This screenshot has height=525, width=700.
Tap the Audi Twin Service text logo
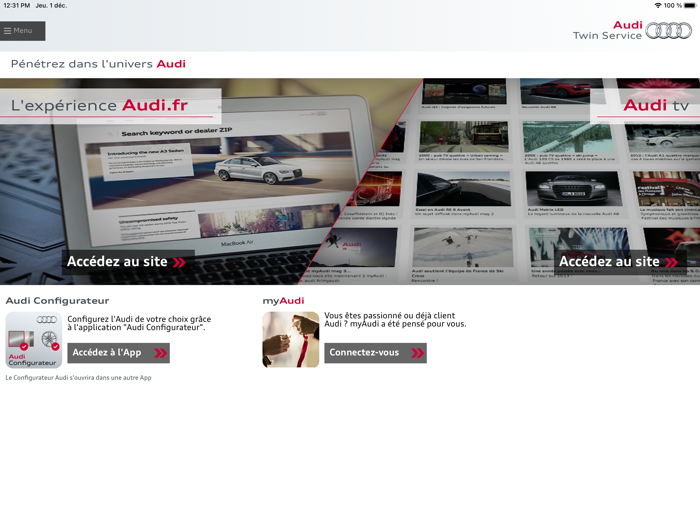tap(608, 30)
